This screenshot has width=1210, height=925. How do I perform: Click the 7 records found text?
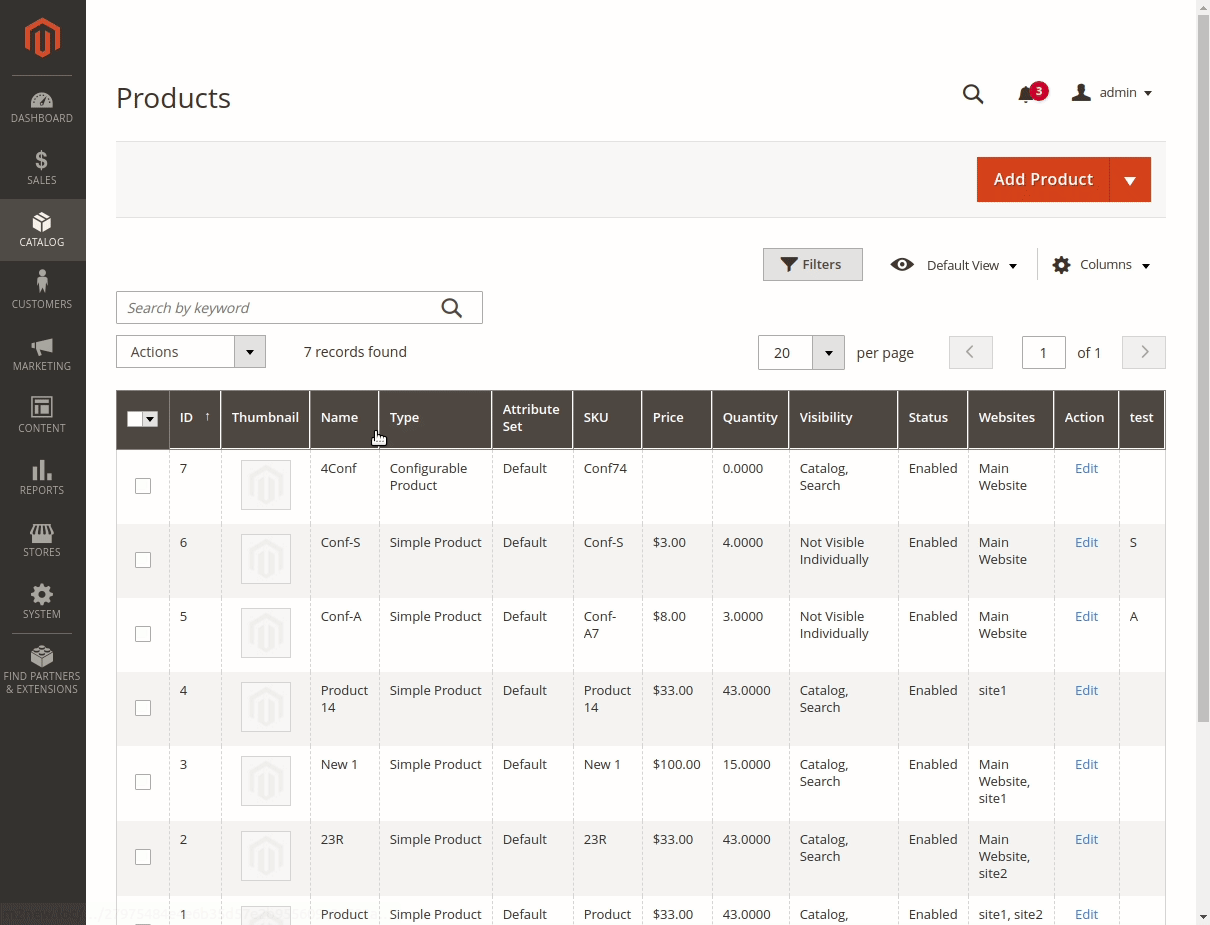355,352
